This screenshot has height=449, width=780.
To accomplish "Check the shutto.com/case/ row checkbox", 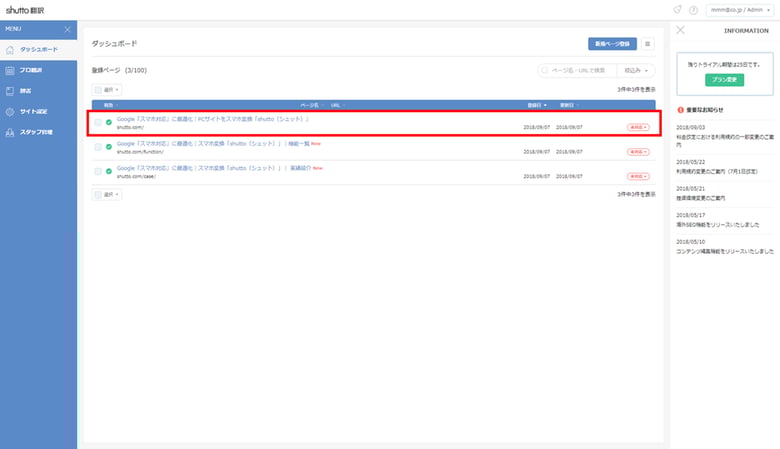I will (98, 172).
